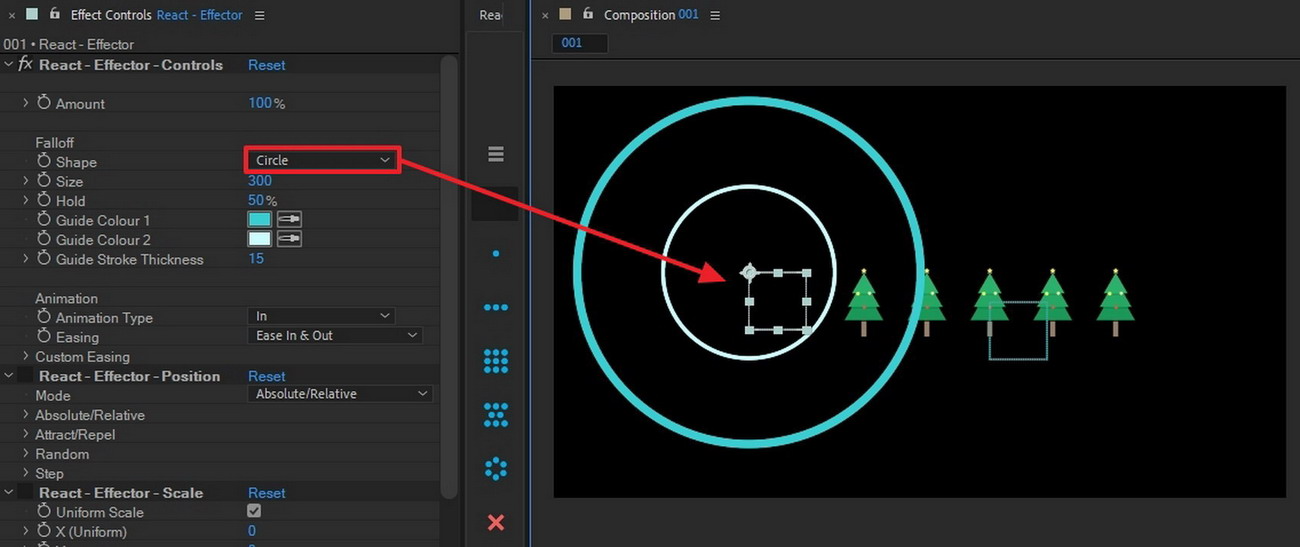Screen dimensions: 1300x547
Task: Click the red X icon in the React panel
Action: pos(495,522)
